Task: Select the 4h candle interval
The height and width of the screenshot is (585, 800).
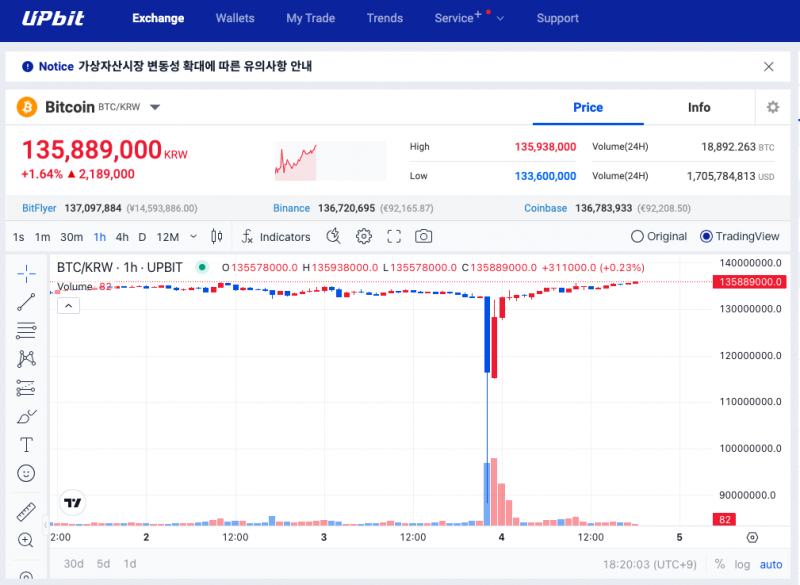Action: pos(122,237)
